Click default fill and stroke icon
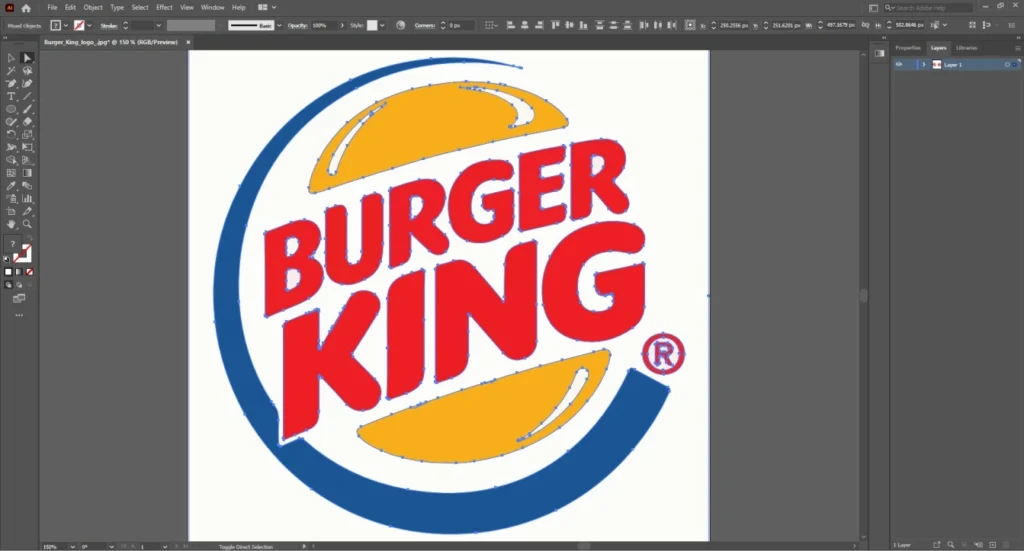Image resolution: width=1024 pixels, height=551 pixels. (7, 259)
